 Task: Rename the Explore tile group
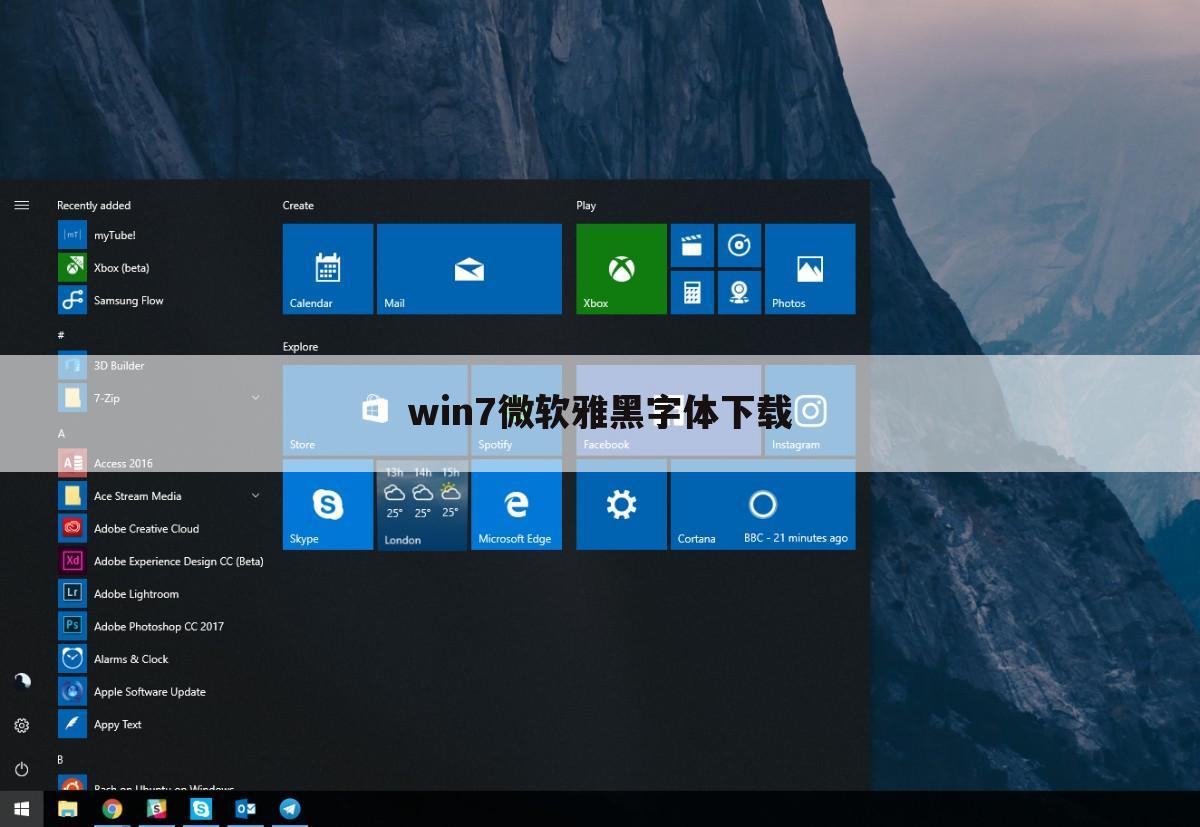tap(300, 346)
